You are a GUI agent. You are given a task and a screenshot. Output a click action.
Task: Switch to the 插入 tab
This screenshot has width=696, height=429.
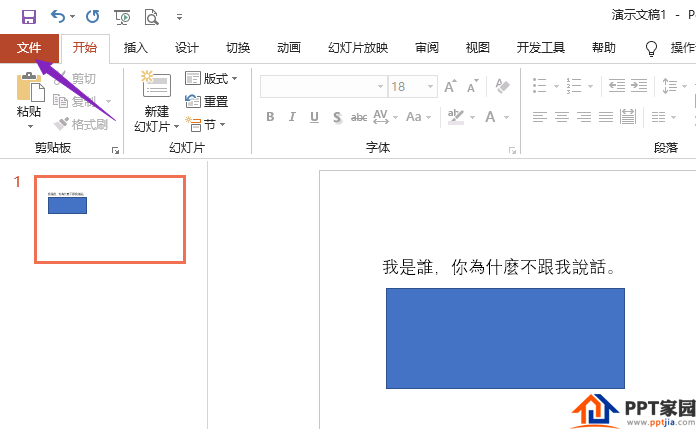pos(135,48)
